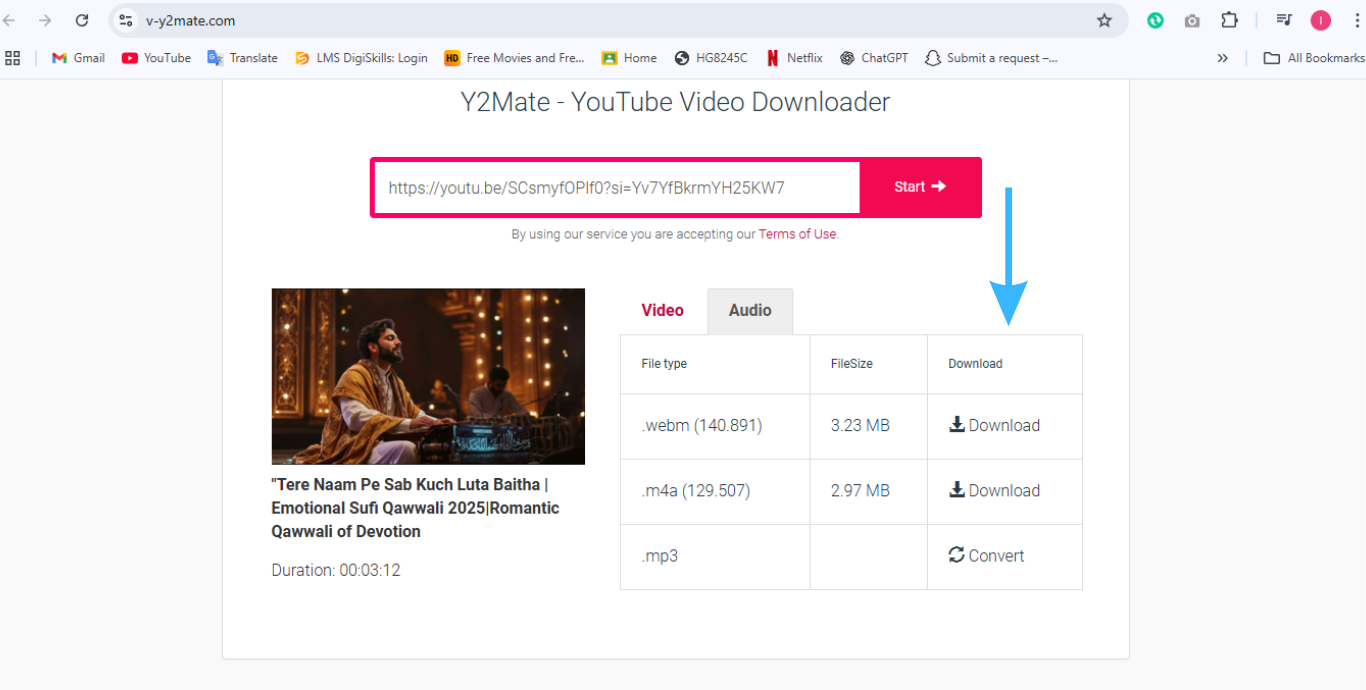
Task: Open the Terms of Use link
Action: click(x=797, y=234)
